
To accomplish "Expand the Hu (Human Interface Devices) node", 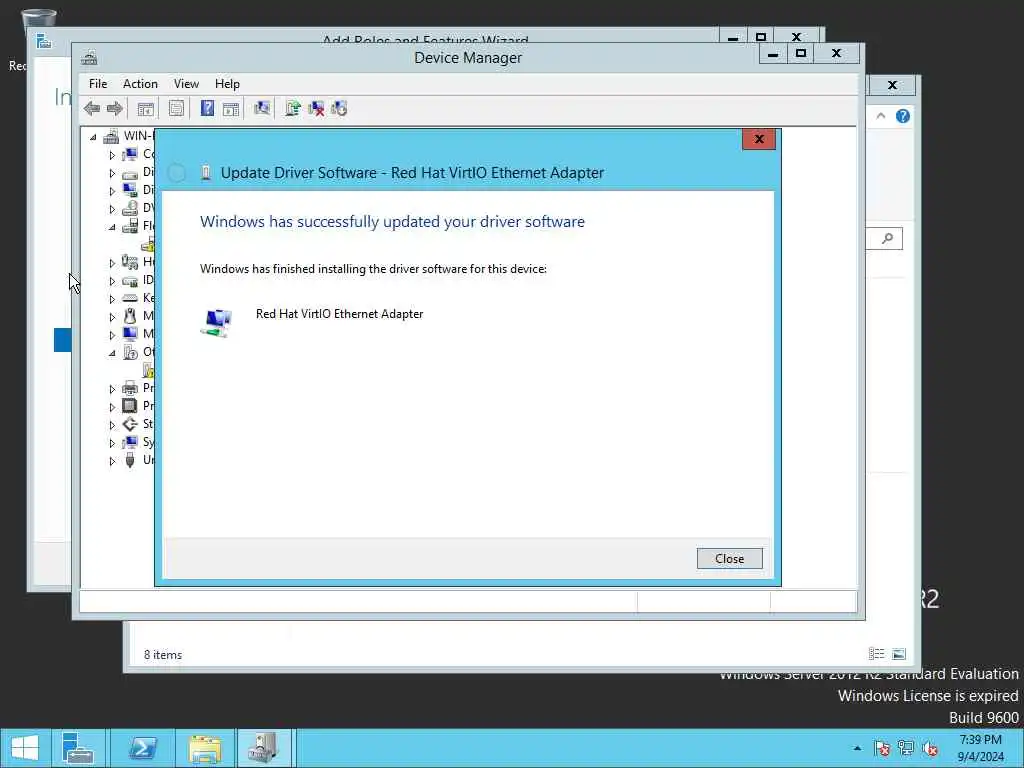I will [x=112, y=263].
